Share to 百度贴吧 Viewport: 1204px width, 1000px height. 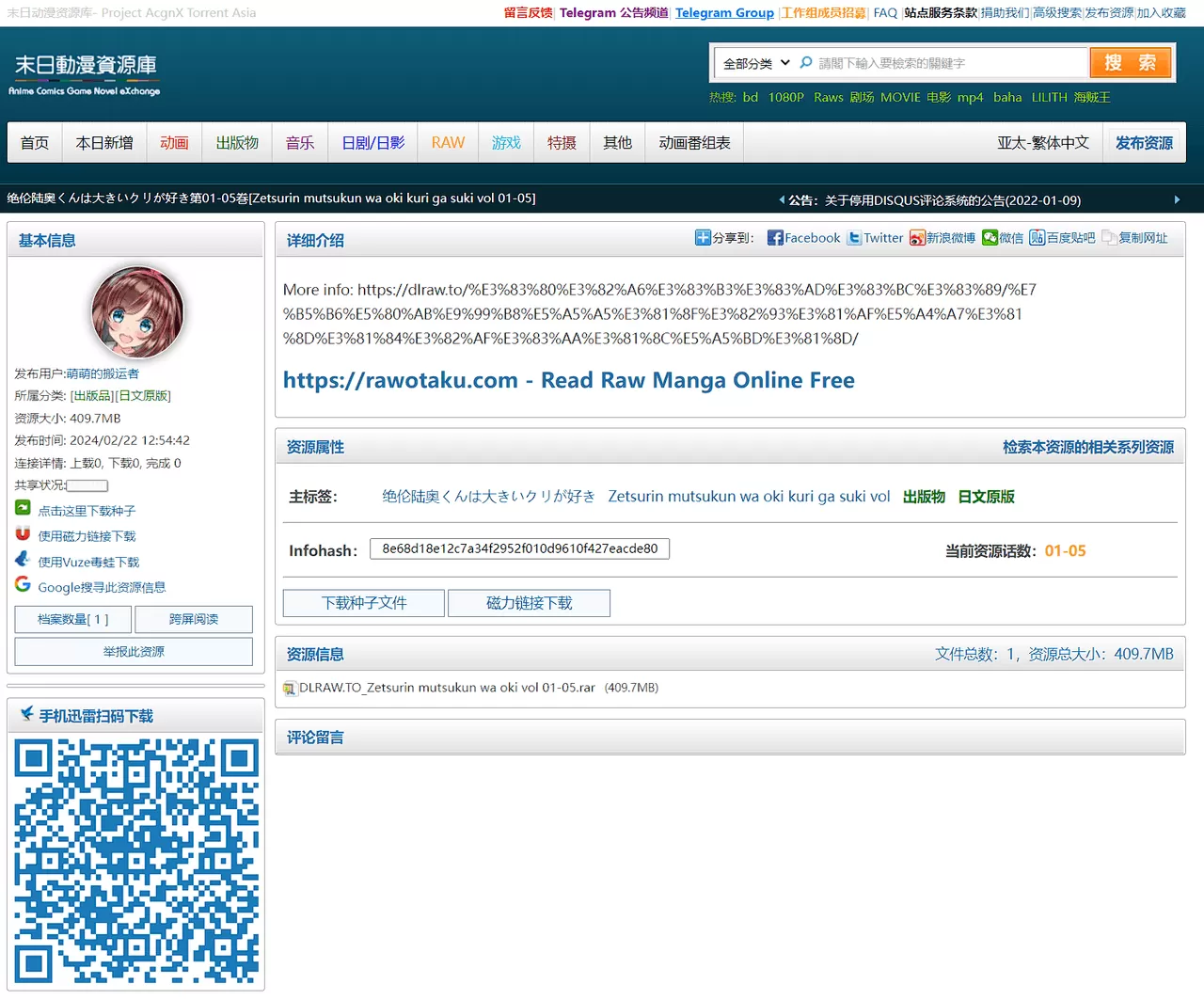click(1062, 237)
